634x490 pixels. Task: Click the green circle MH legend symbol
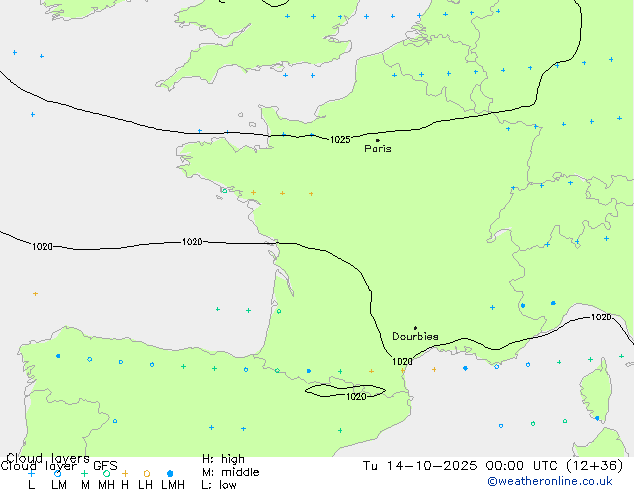[x=106, y=473]
